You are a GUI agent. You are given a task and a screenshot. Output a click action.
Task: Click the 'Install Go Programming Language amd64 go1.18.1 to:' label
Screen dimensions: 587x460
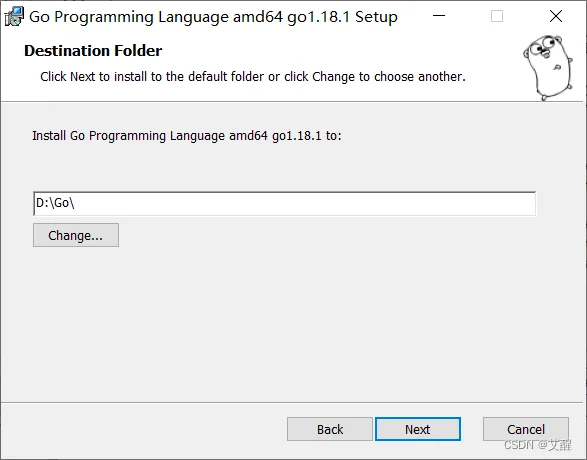pyautogui.click(x=187, y=136)
